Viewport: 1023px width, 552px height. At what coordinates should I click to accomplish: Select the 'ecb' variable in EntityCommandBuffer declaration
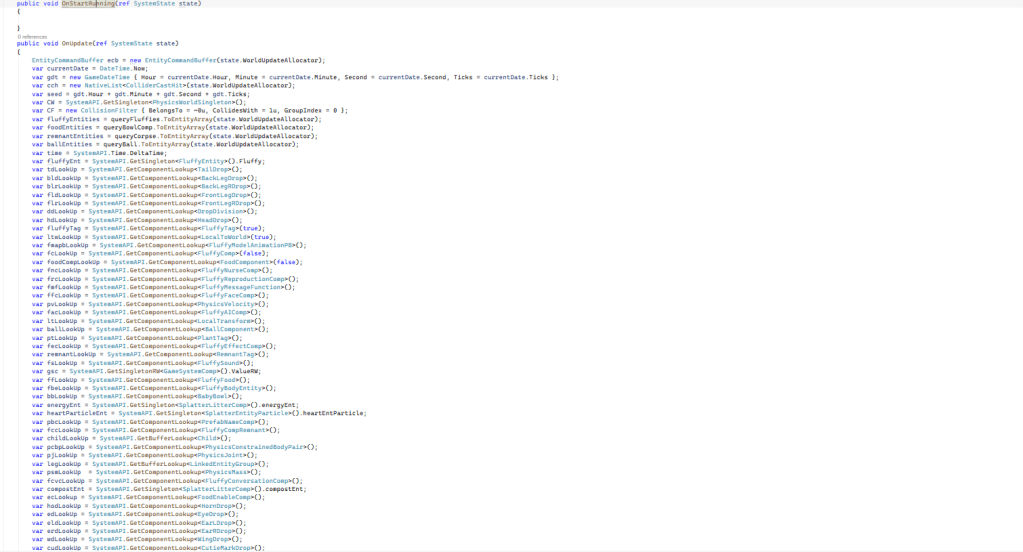coord(112,61)
